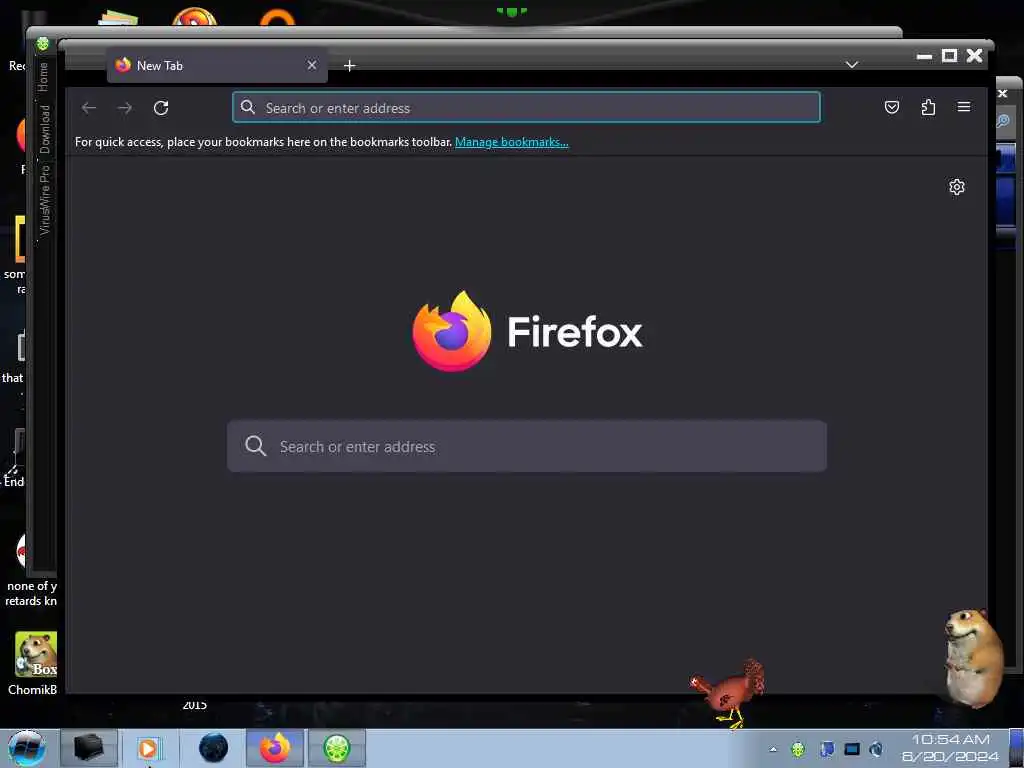Close the Firefox window
Viewport: 1024px width, 768px height.
coord(974,56)
